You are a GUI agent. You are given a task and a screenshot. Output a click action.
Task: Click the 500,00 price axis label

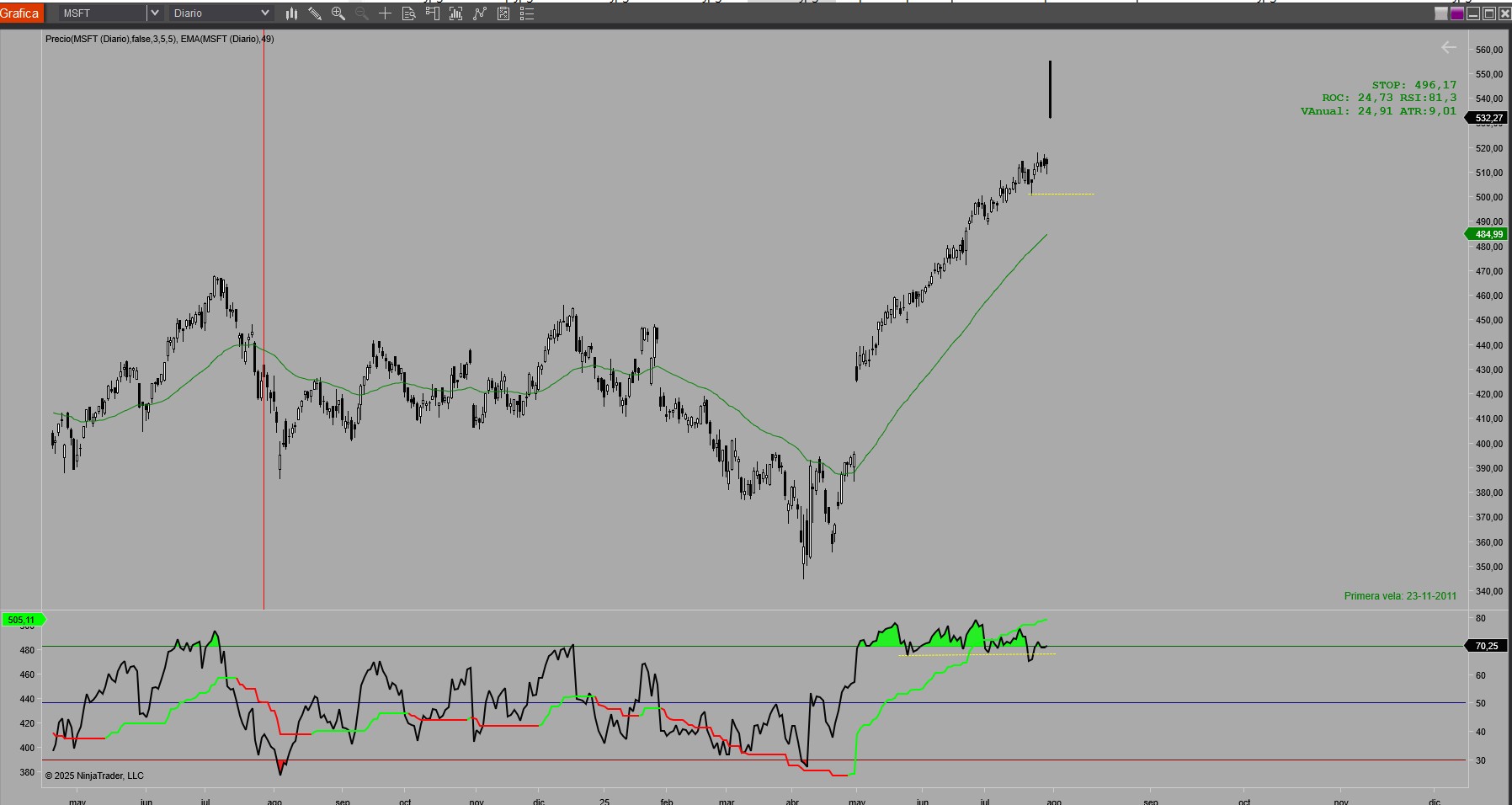1489,197
